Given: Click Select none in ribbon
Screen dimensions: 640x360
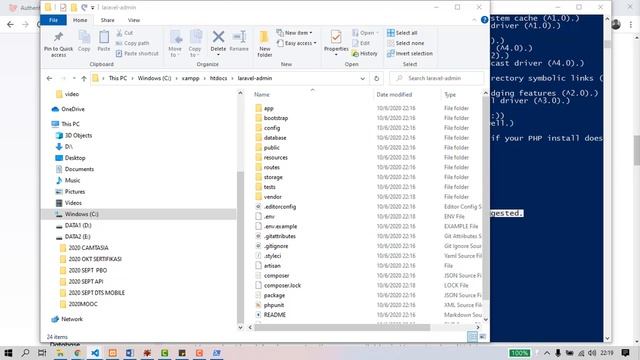Looking at the screenshot, I should 405,43.
